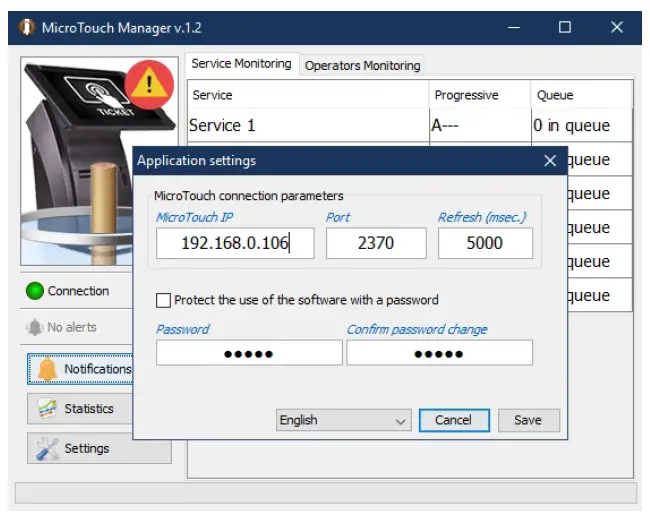The height and width of the screenshot is (519, 650).
Task: Close the MicroTouch Manager window
Action: tap(616, 27)
